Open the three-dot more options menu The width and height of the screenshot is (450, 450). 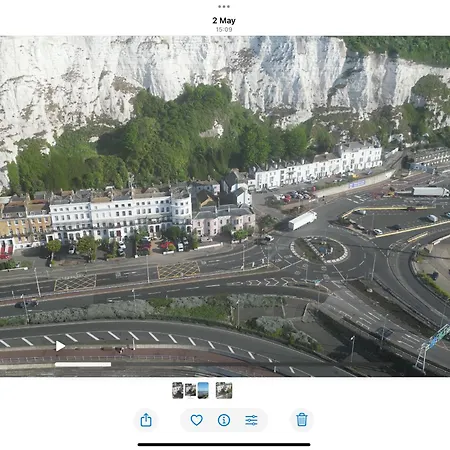pos(224,6)
